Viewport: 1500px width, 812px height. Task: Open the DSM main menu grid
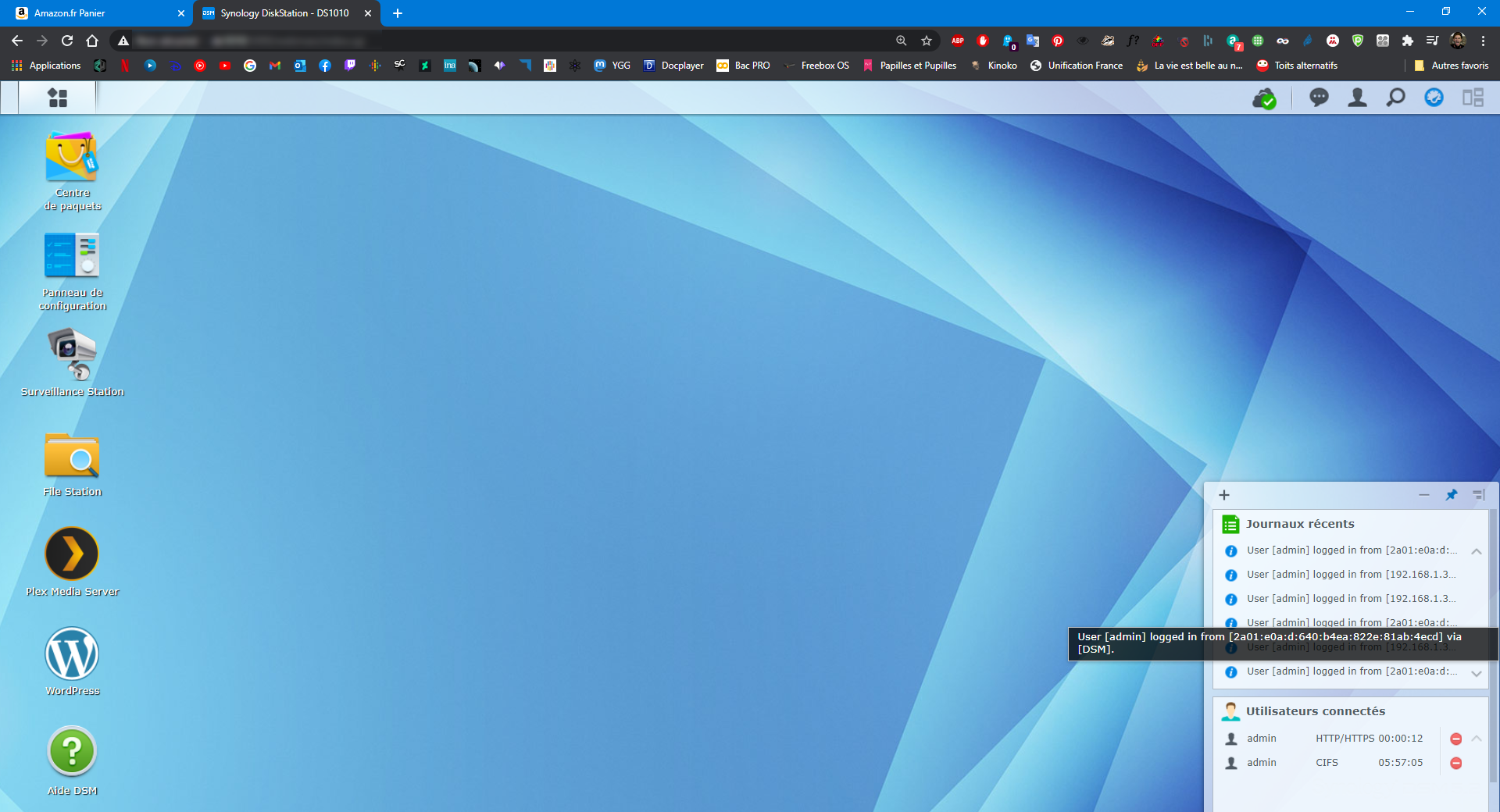(58, 98)
